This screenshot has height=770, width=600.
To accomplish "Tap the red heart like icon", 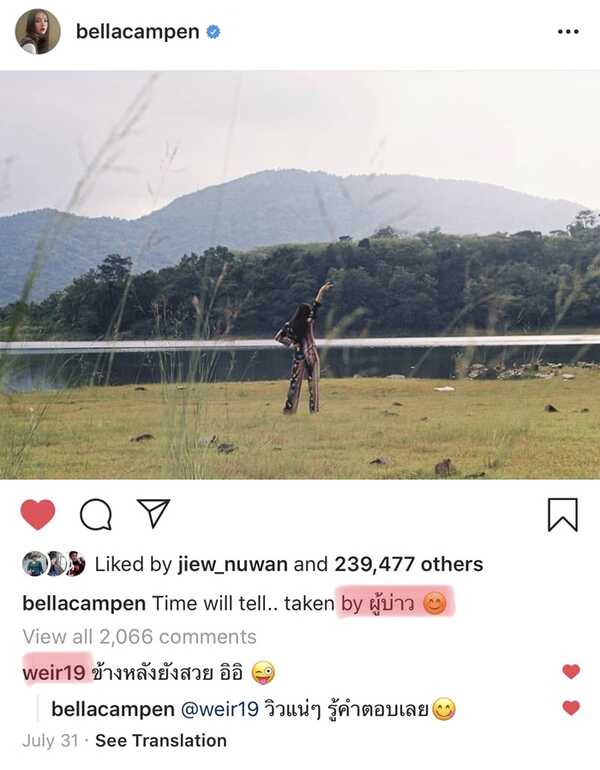I will click(x=38, y=515).
